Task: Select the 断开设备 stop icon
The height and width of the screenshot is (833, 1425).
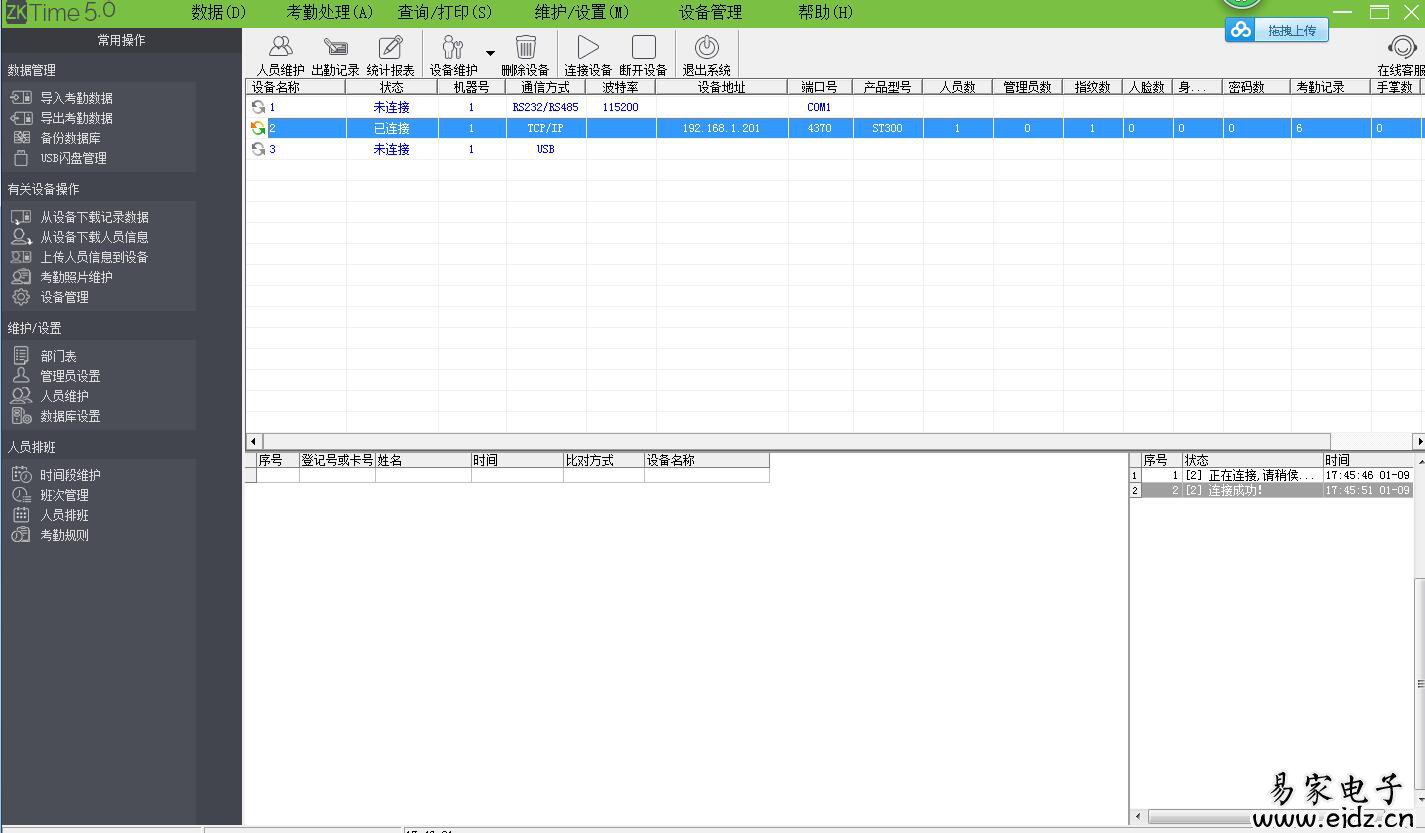Action: click(644, 47)
